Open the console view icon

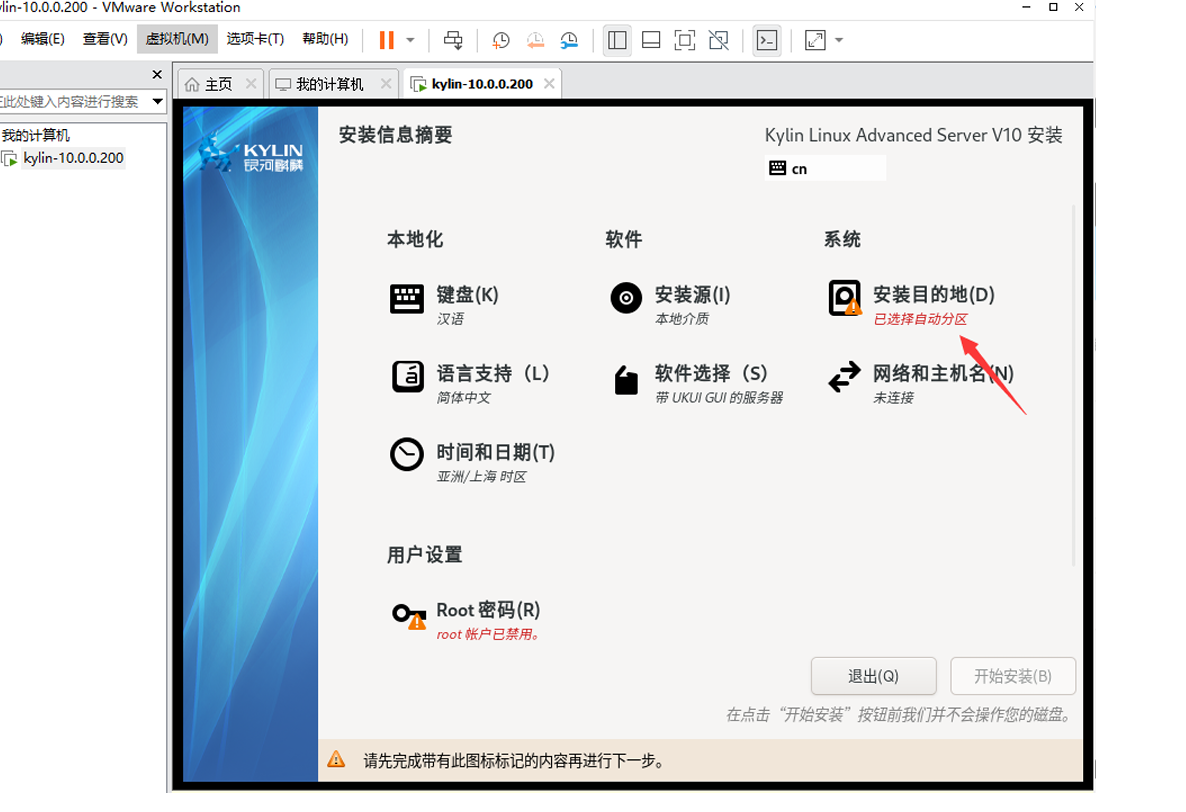(767, 40)
